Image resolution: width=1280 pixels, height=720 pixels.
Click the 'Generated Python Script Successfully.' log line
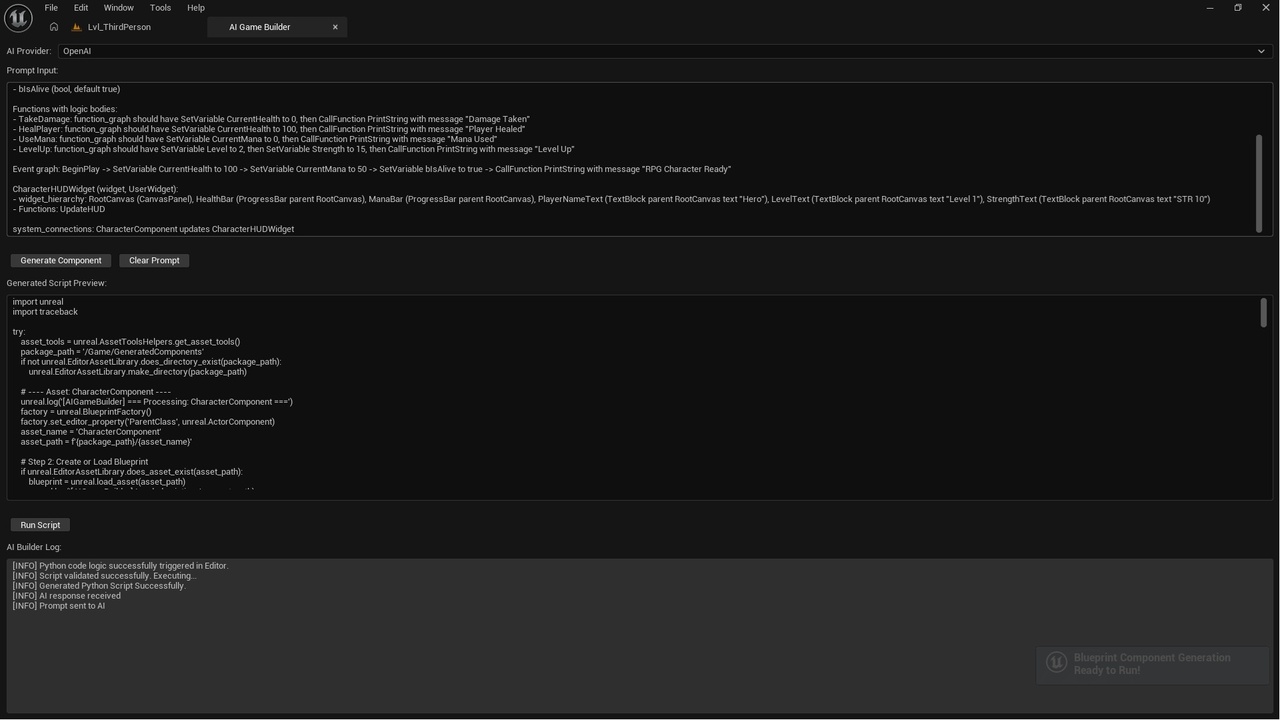pyautogui.click(x=99, y=586)
